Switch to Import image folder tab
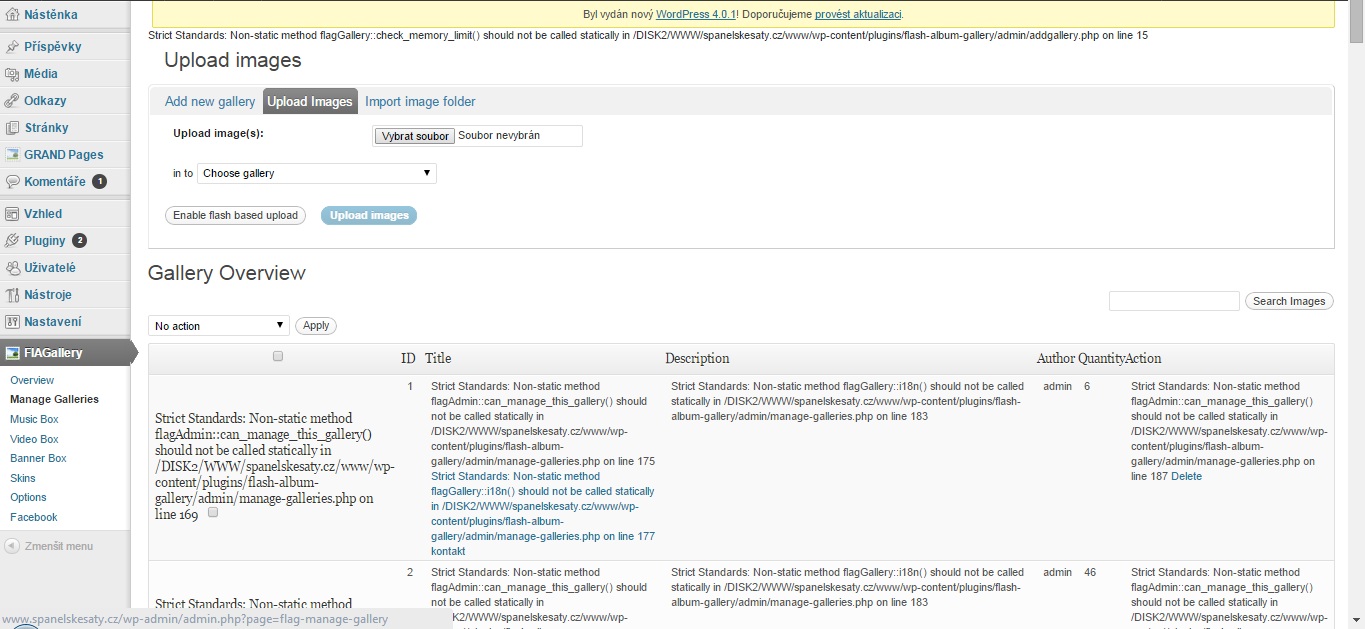 coord(420,101)
